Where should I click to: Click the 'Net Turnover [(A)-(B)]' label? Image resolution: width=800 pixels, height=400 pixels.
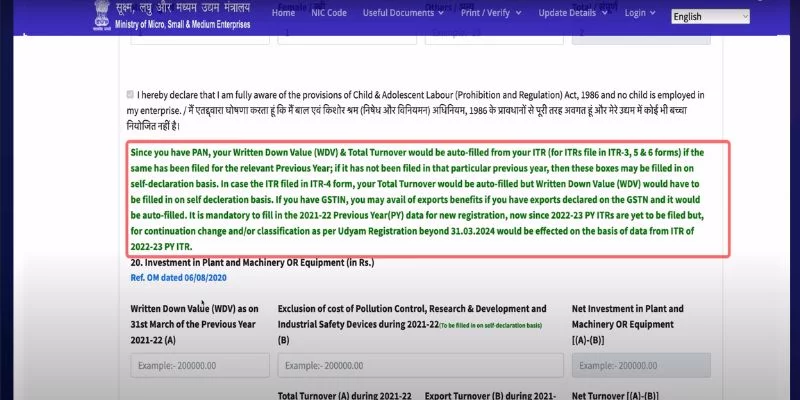click(615, 395)
